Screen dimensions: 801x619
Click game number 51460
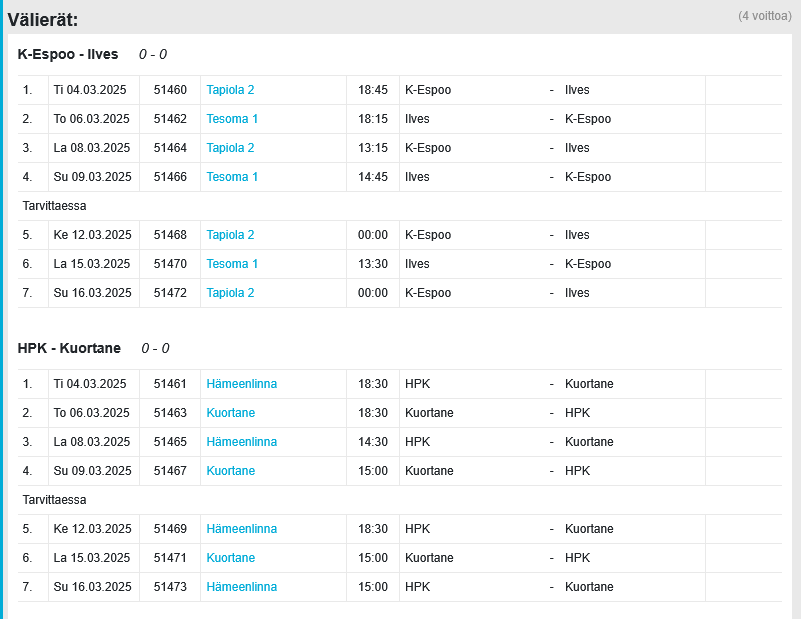coord(170,90)
